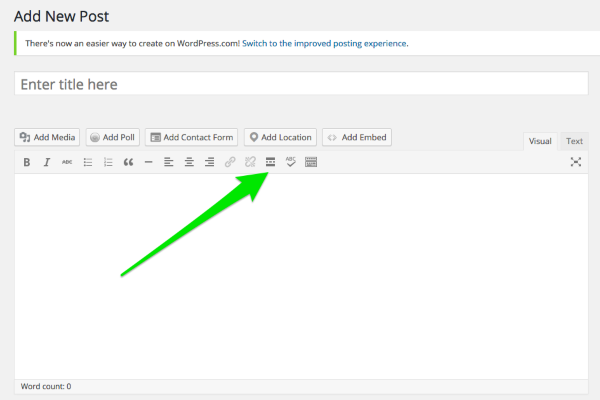Apply strikethrough to text
The width and height of the screenshot is (600, 400).
pos(67,162)
